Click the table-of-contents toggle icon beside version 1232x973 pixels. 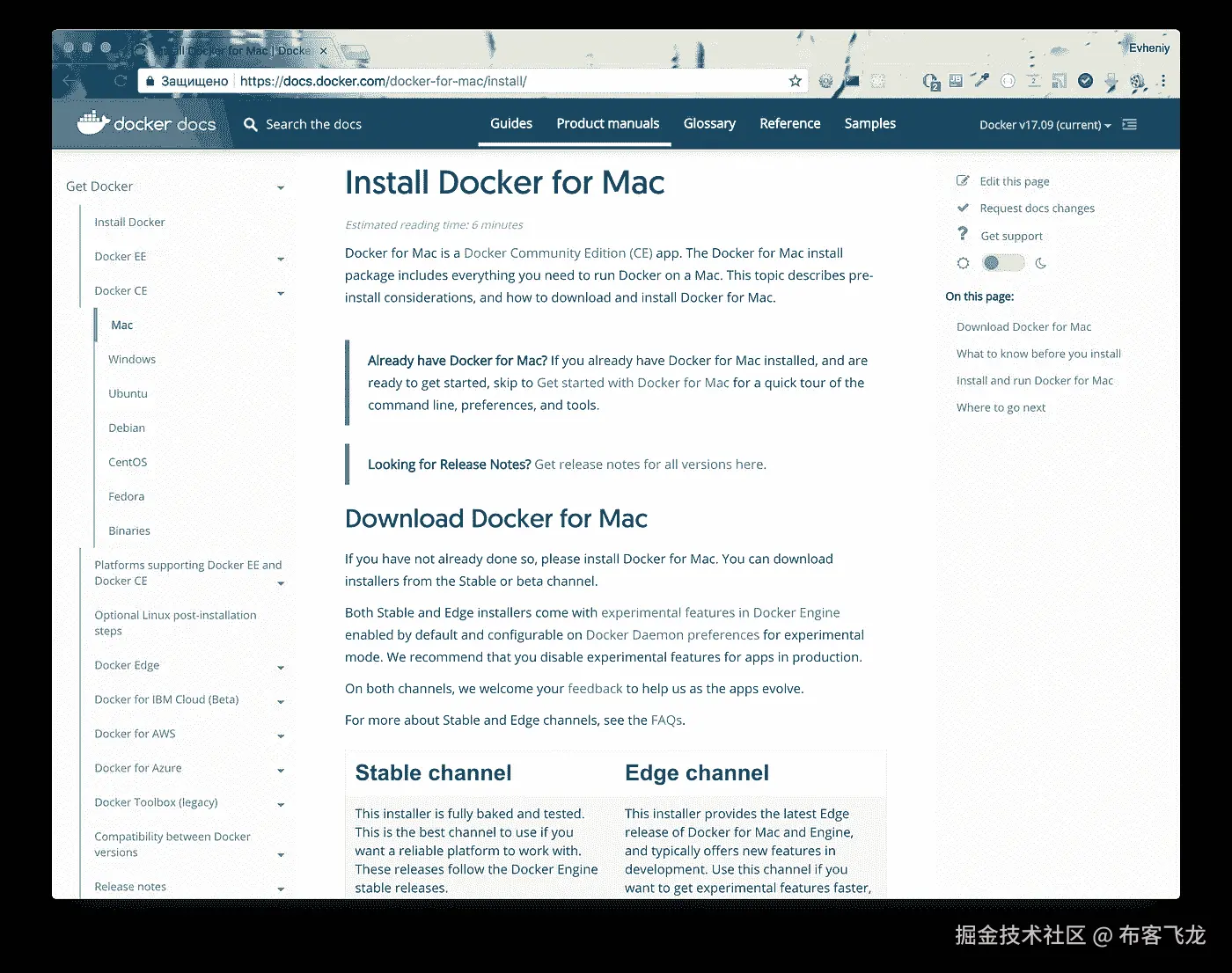1130,124
